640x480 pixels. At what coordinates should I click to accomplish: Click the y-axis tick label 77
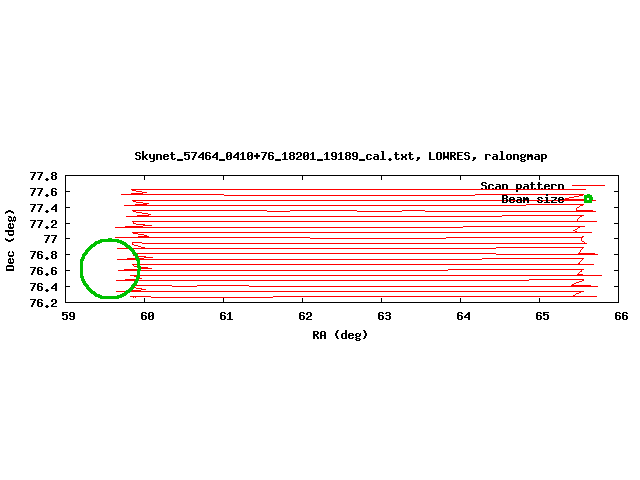(51, 239)
